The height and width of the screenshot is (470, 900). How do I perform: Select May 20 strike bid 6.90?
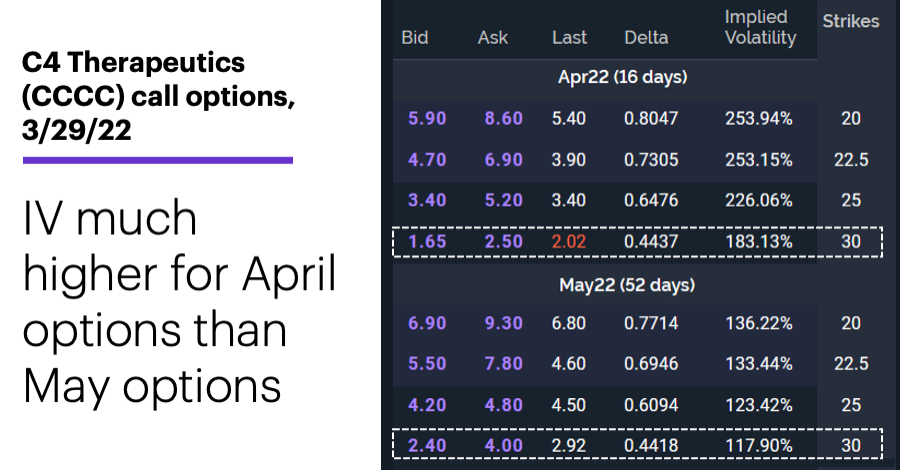(x=427, y=323)
